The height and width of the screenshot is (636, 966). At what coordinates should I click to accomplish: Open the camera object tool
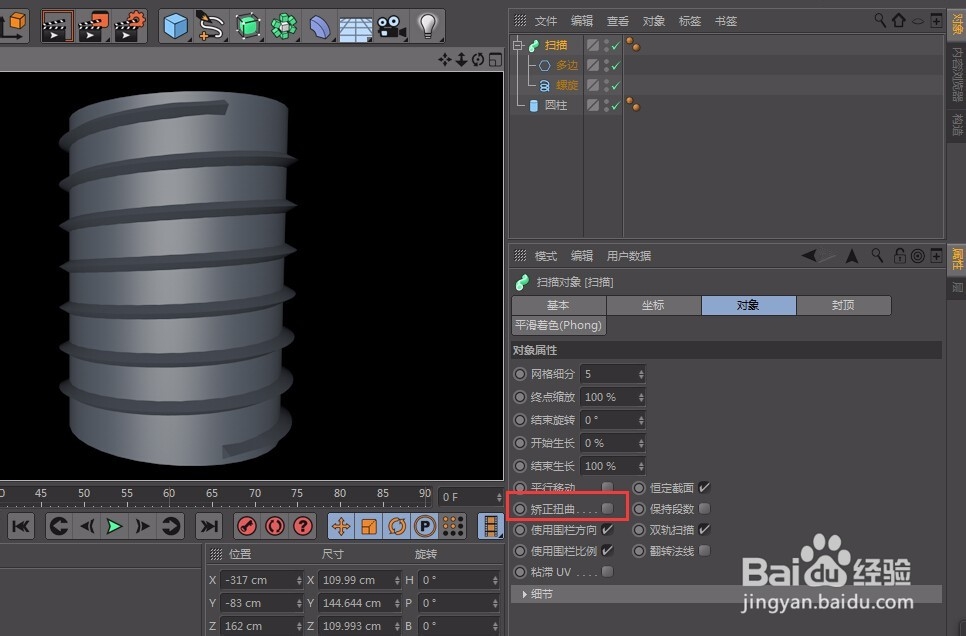391,25
